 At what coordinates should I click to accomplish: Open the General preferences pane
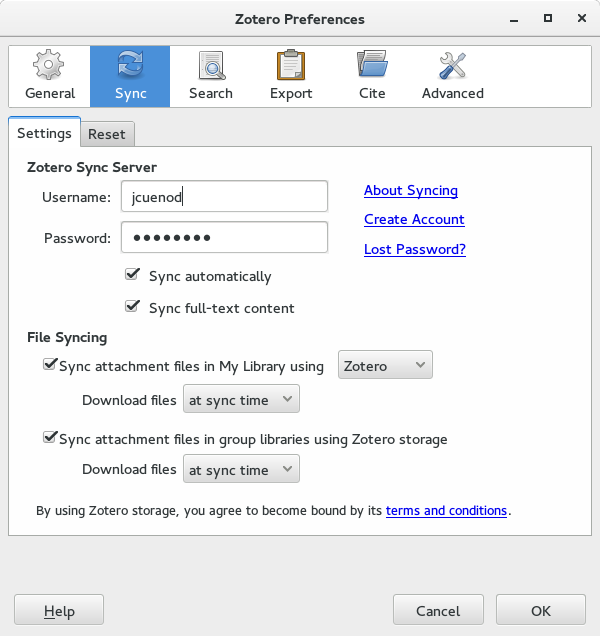49,76
